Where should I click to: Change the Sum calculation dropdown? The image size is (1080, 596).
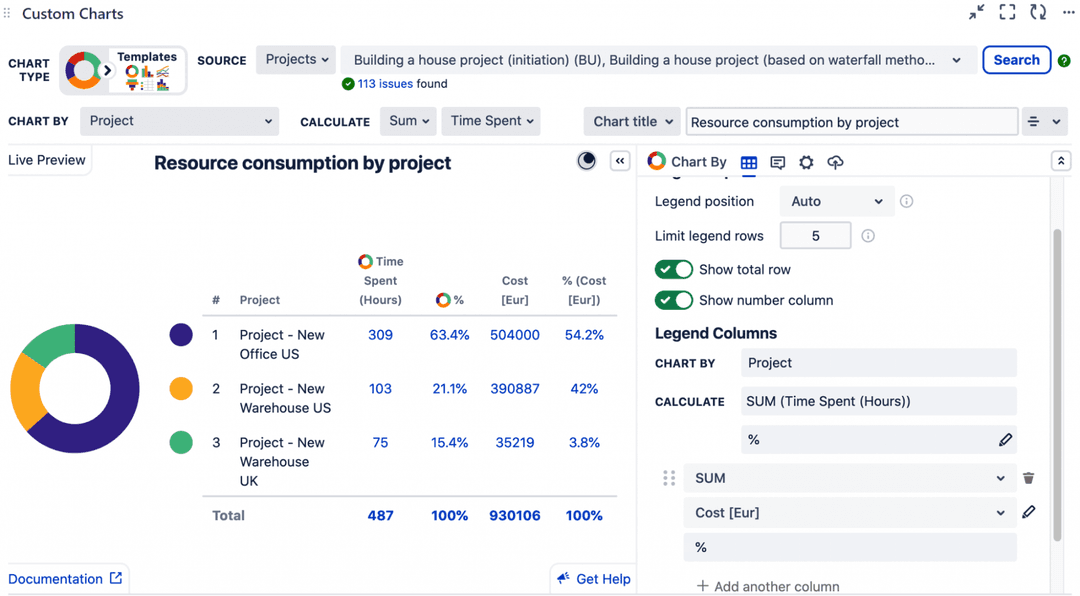tap(408, 120)
